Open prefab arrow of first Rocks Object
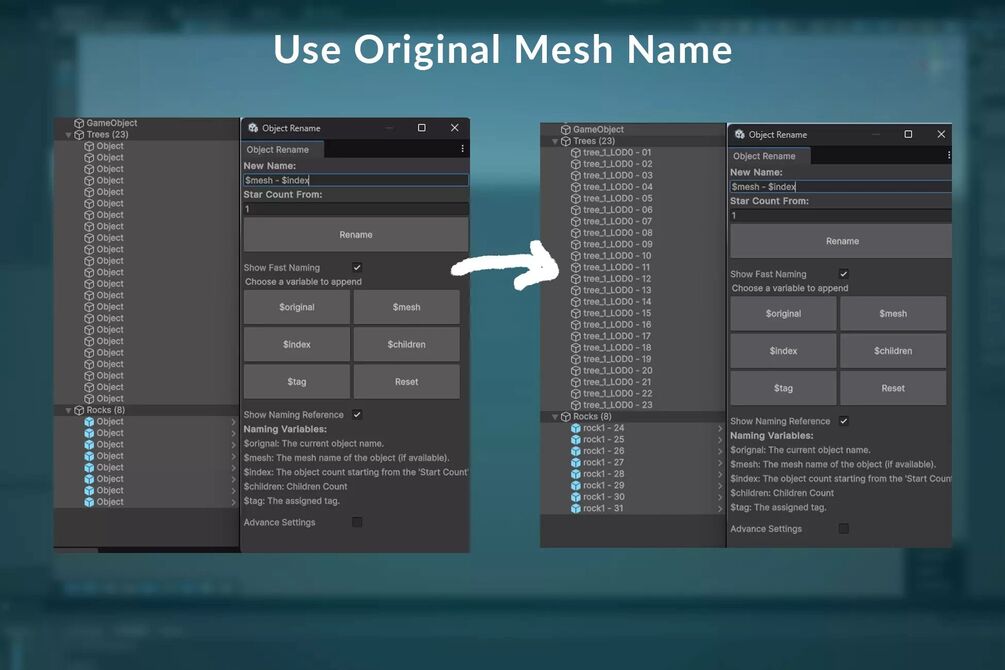 (x=233, y=422)
